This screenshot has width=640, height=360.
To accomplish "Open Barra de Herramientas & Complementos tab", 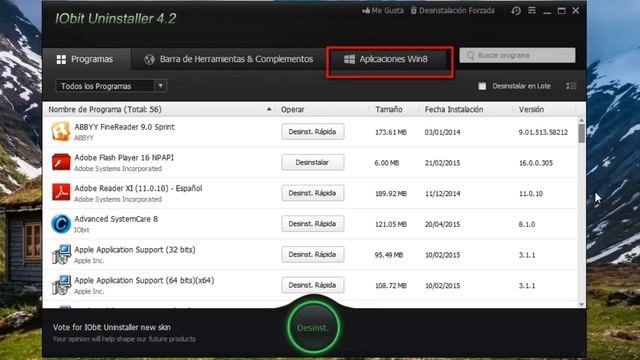I will (229, 59).
